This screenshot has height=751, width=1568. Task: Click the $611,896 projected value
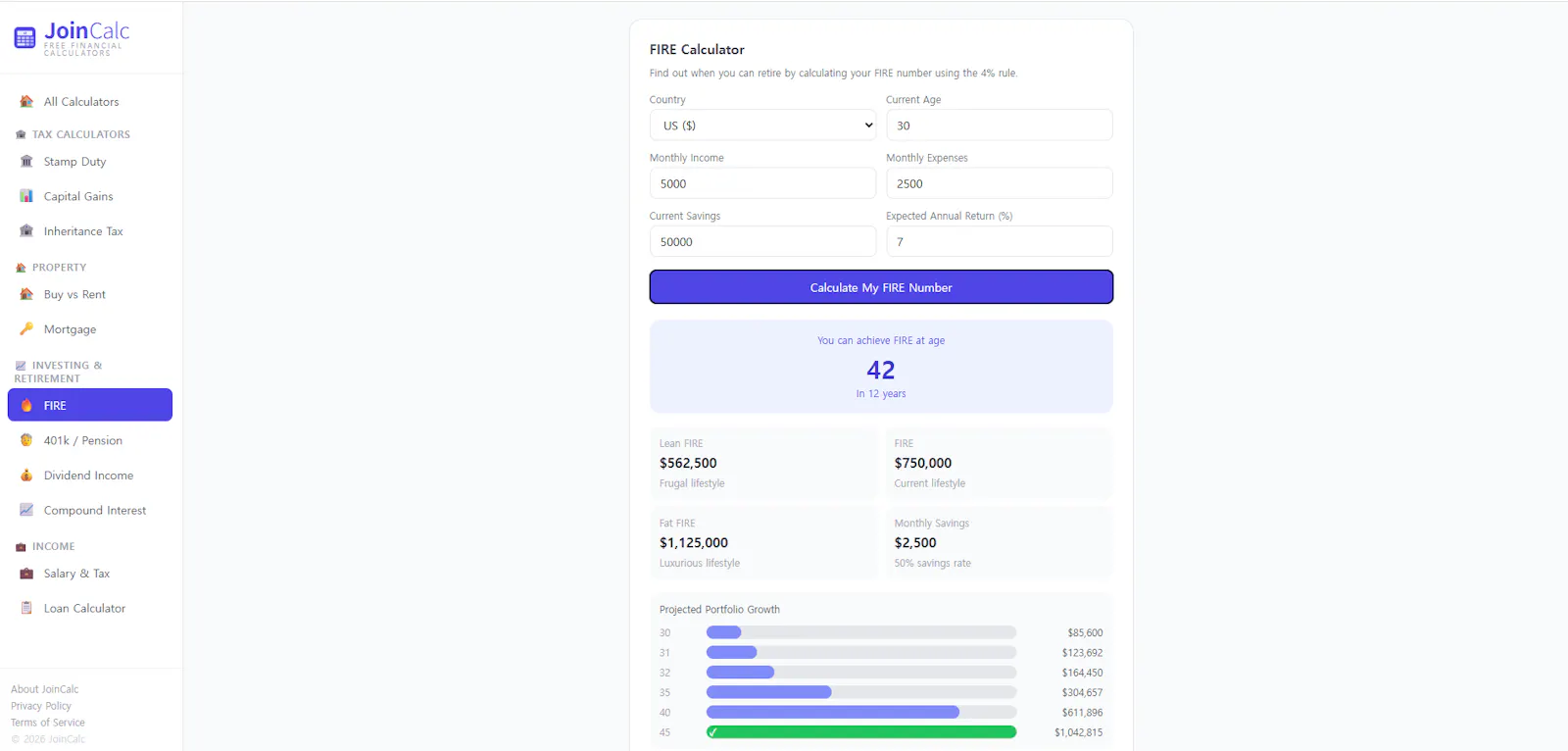coord(1082,713)
